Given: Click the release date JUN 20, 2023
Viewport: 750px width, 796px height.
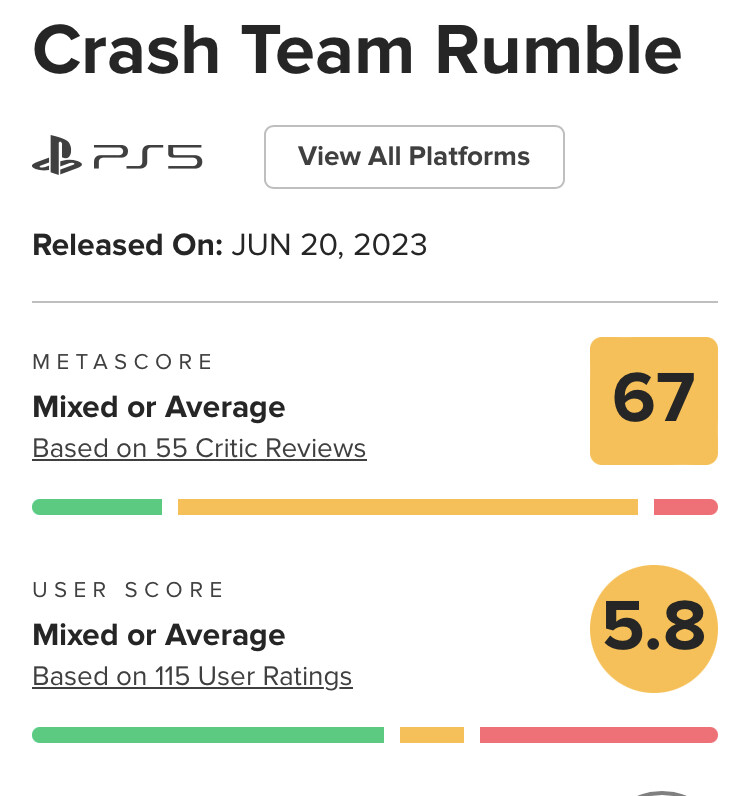Looking at the screenshot, I should [329, 245].
